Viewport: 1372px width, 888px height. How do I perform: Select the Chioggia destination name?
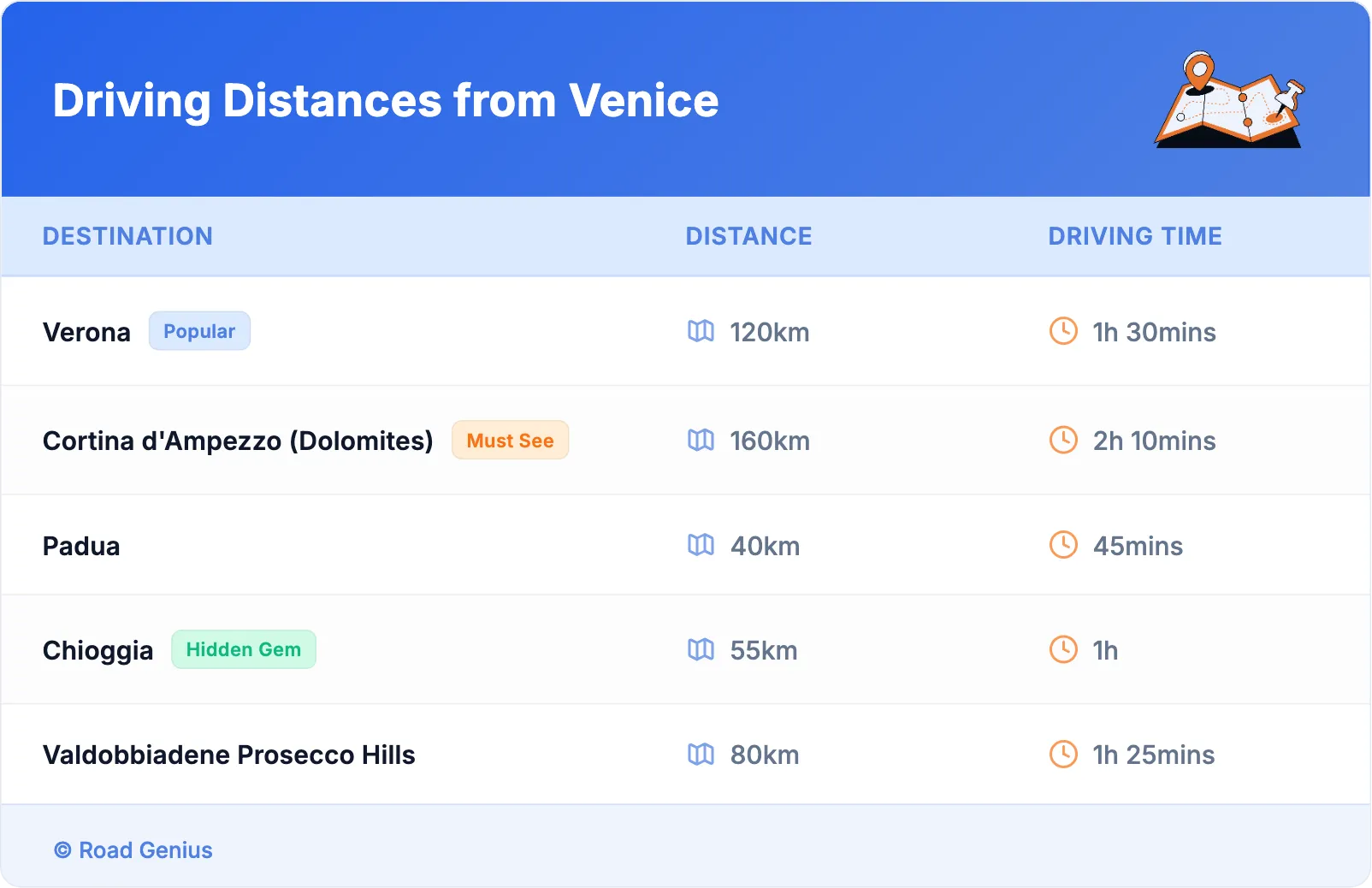(98, 651)
